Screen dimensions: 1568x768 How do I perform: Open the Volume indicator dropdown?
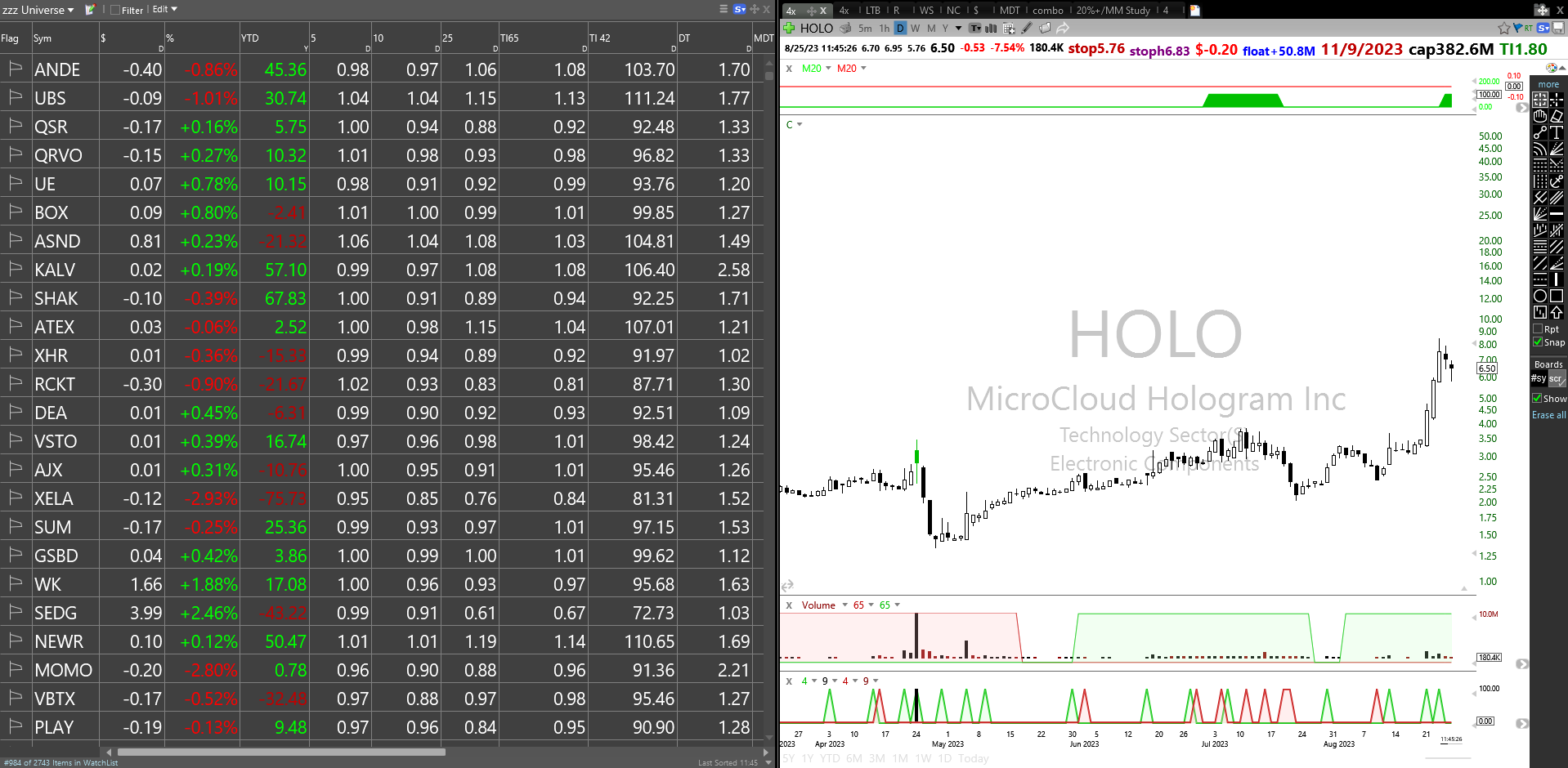844,605
